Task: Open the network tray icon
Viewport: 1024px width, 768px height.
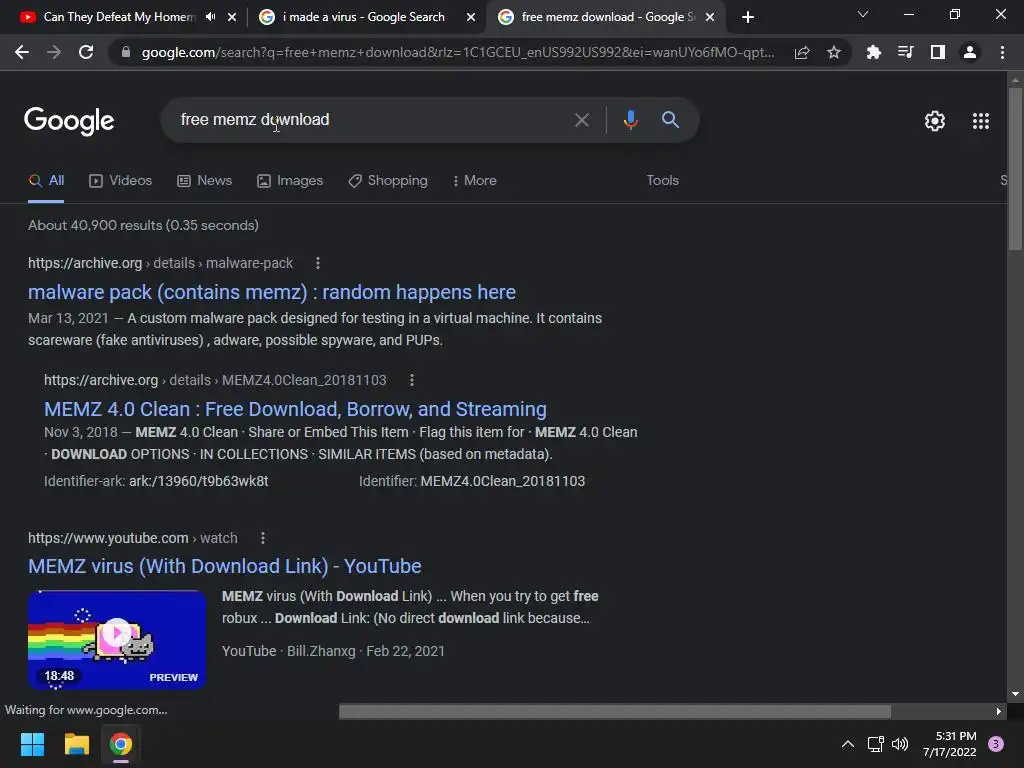Action: coord(875,744)
